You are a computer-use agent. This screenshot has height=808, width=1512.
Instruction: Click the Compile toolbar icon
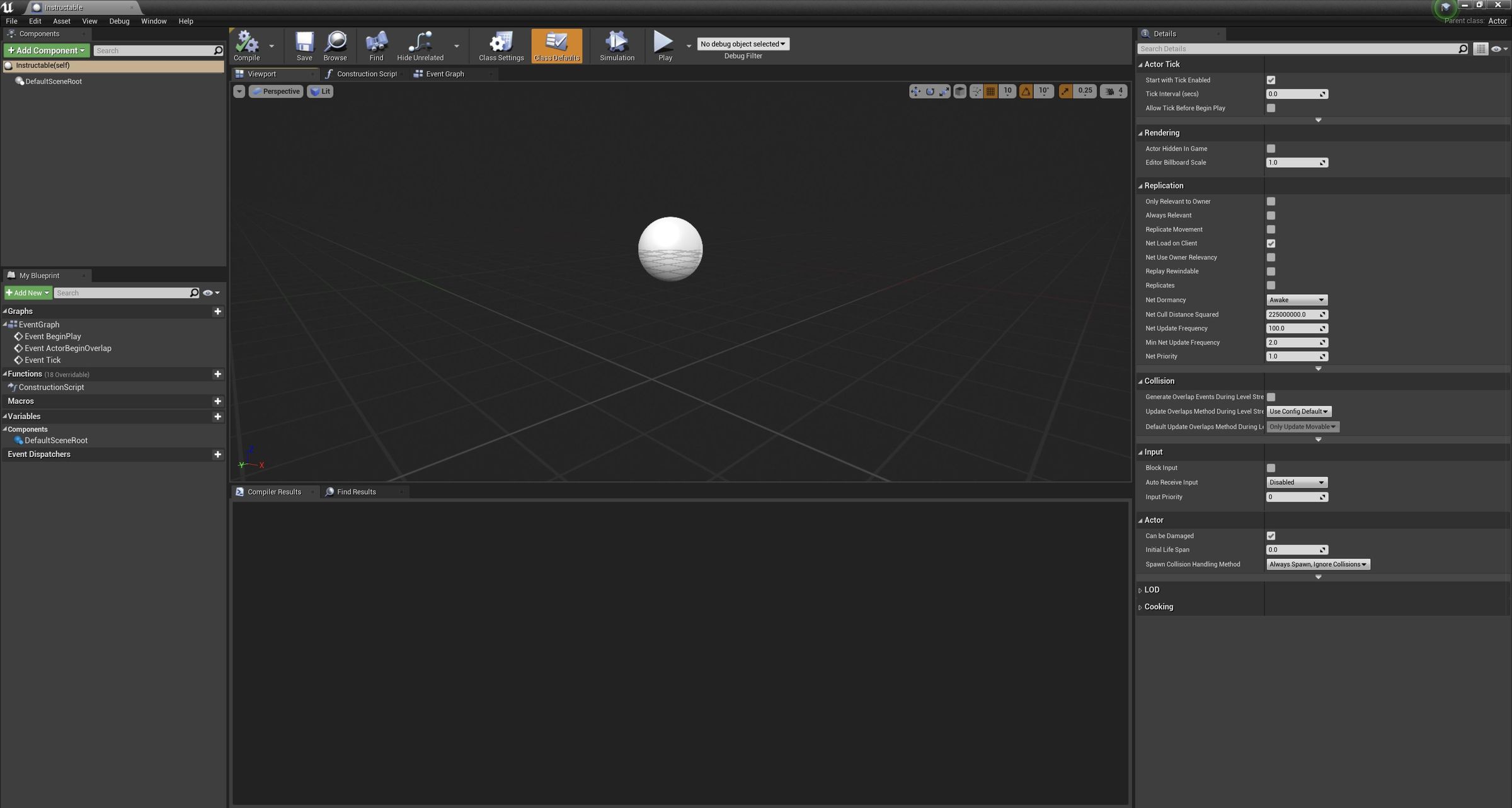(246, 46)
